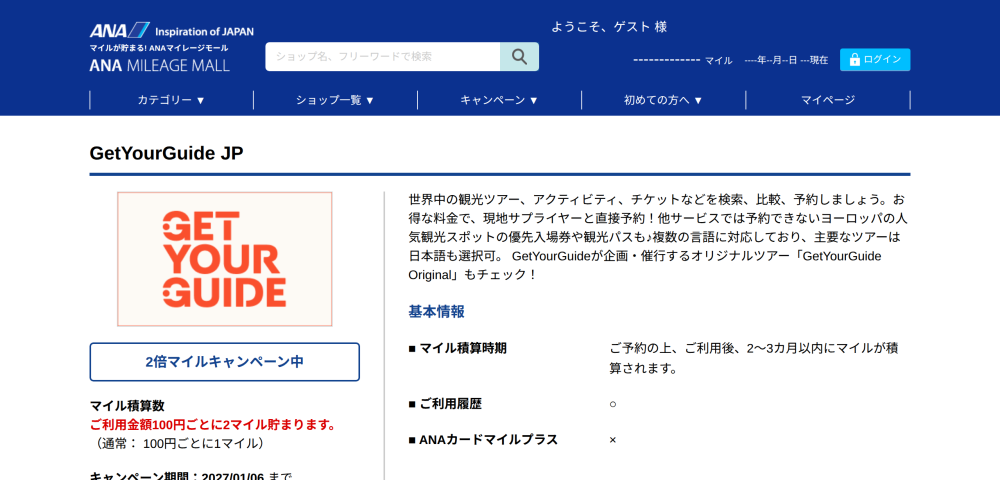Expand the 初めての方へ dropdown menu
This screenshot has width=1000, height=480.
(663, 100)
